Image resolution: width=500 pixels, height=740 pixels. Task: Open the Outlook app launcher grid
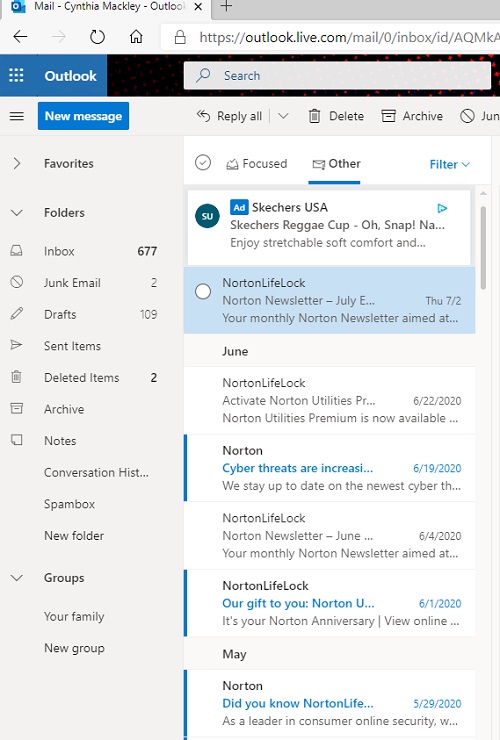[17, 76]
